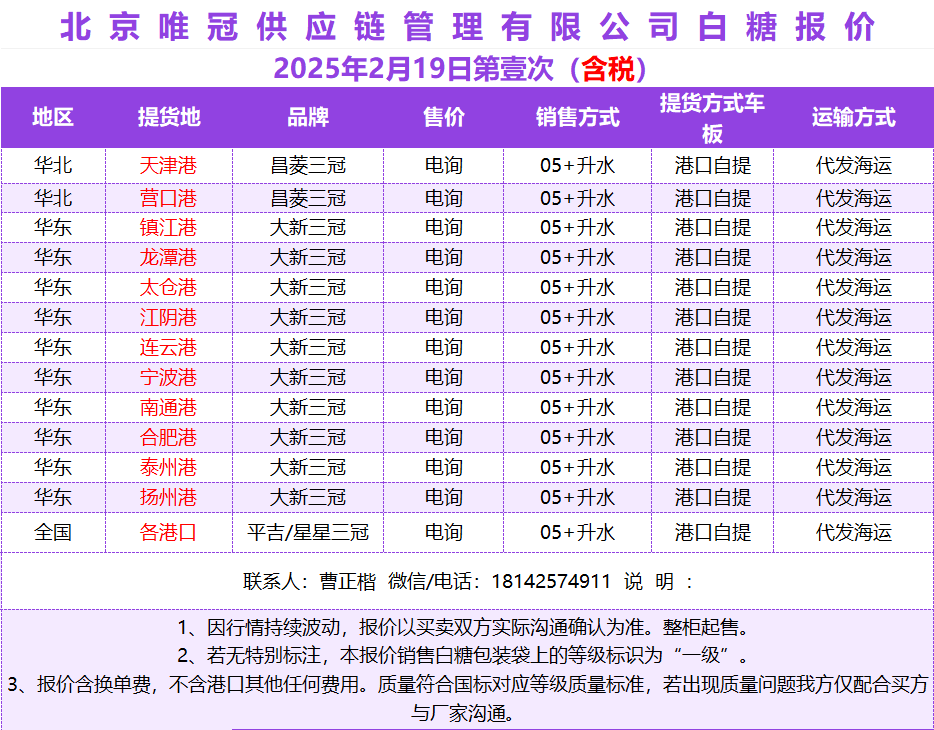Image resolution: width=934 pixels, height=730 pixels.
Task: Select the 各港口 entry in 全国 row
Action: pyautogui.click(x=168, y=532)
